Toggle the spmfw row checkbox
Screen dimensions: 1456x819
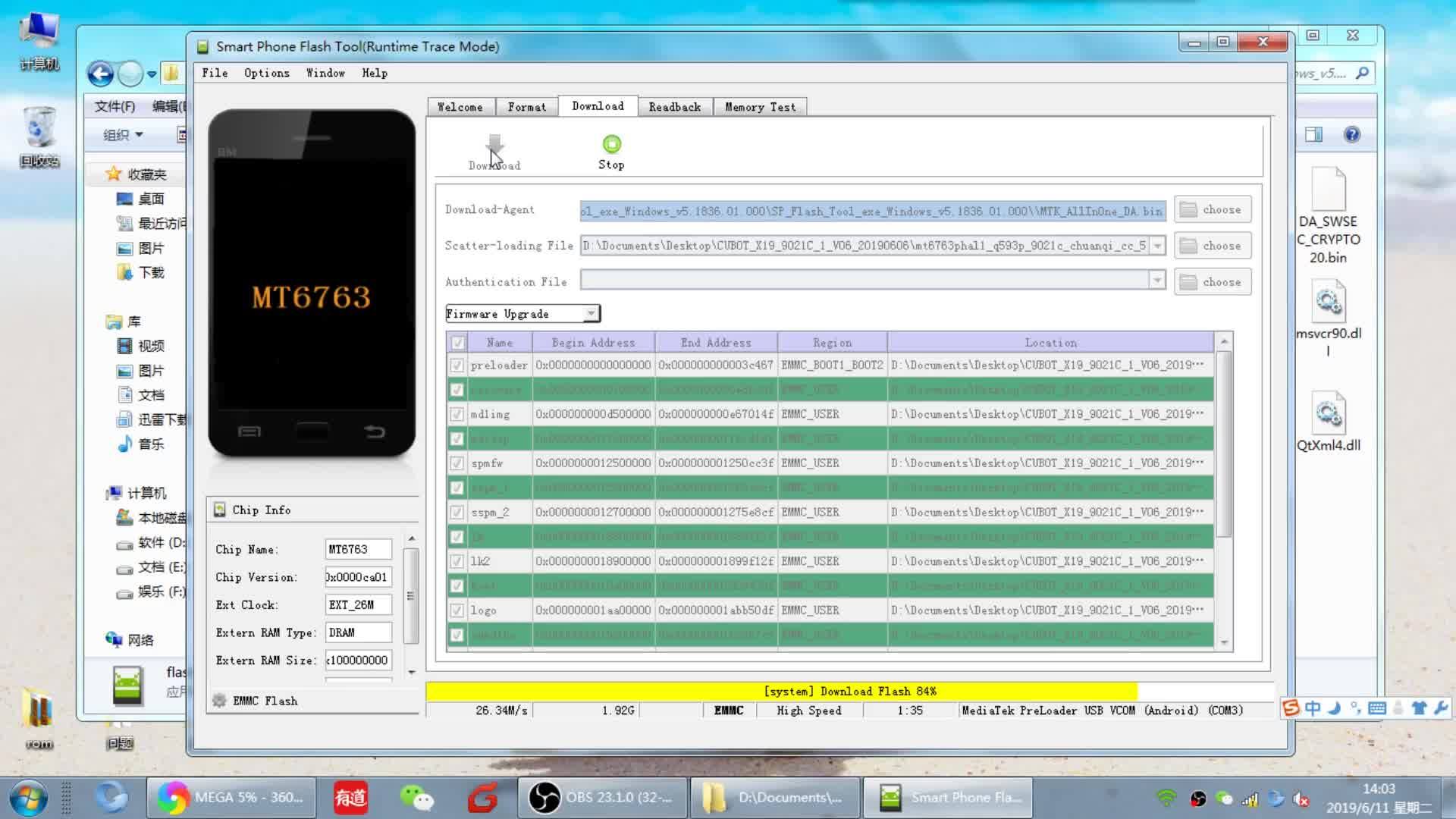click(x=457, y=463)
